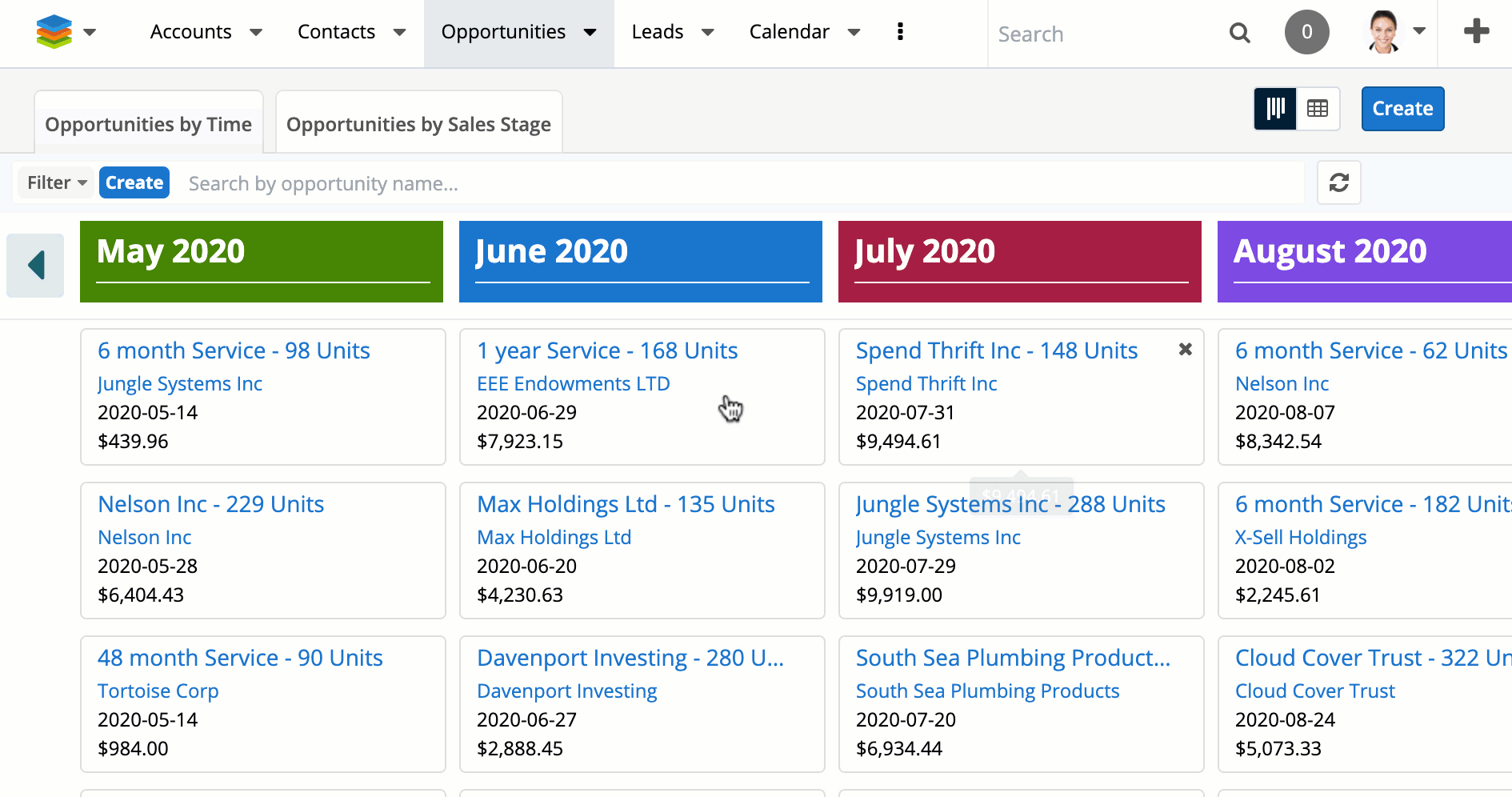The height and width of the screenshot is (797, 1512).
Task: Go to the Leads module
Action: pos(657,32)
